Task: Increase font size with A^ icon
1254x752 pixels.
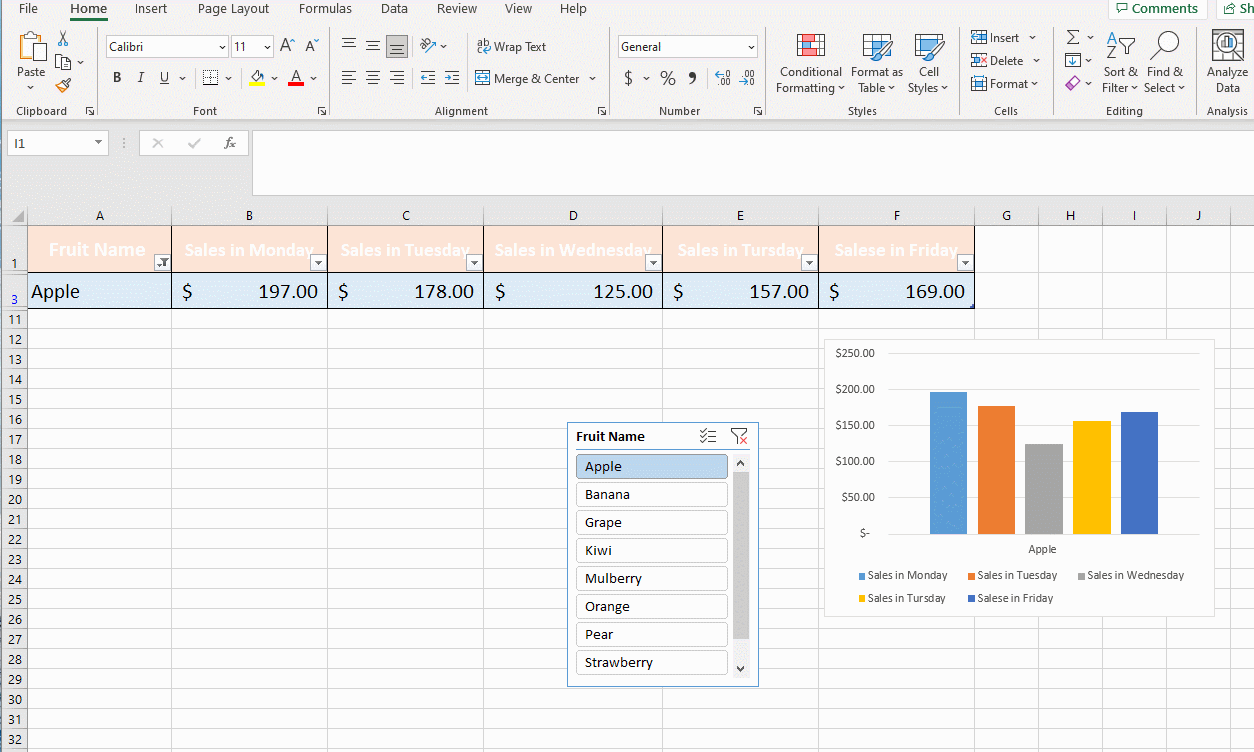Action: pos(287,46)
